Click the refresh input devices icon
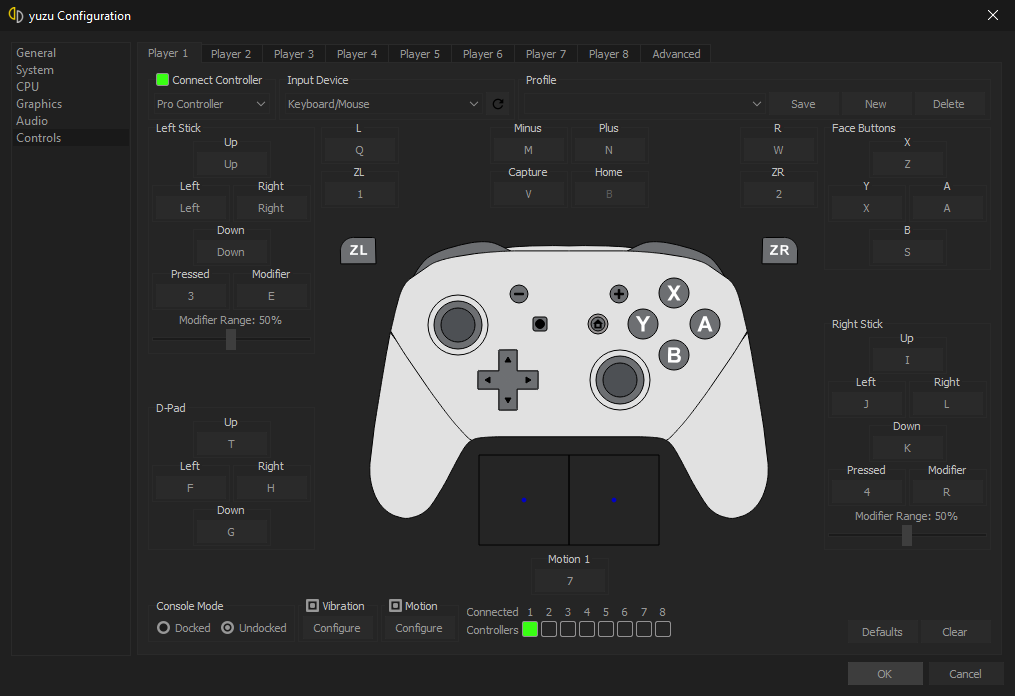Screen dimensions: 1015x696 coord(498,104)
